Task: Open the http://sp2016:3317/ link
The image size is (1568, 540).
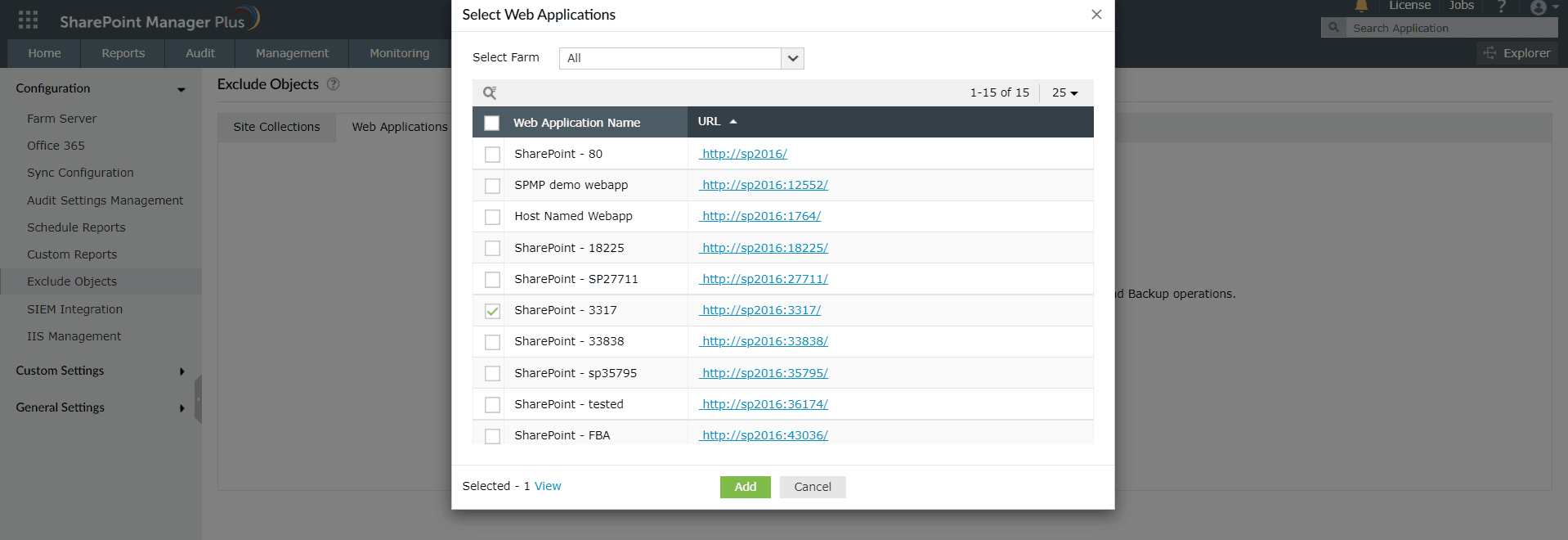Action: tap(760, 310)
